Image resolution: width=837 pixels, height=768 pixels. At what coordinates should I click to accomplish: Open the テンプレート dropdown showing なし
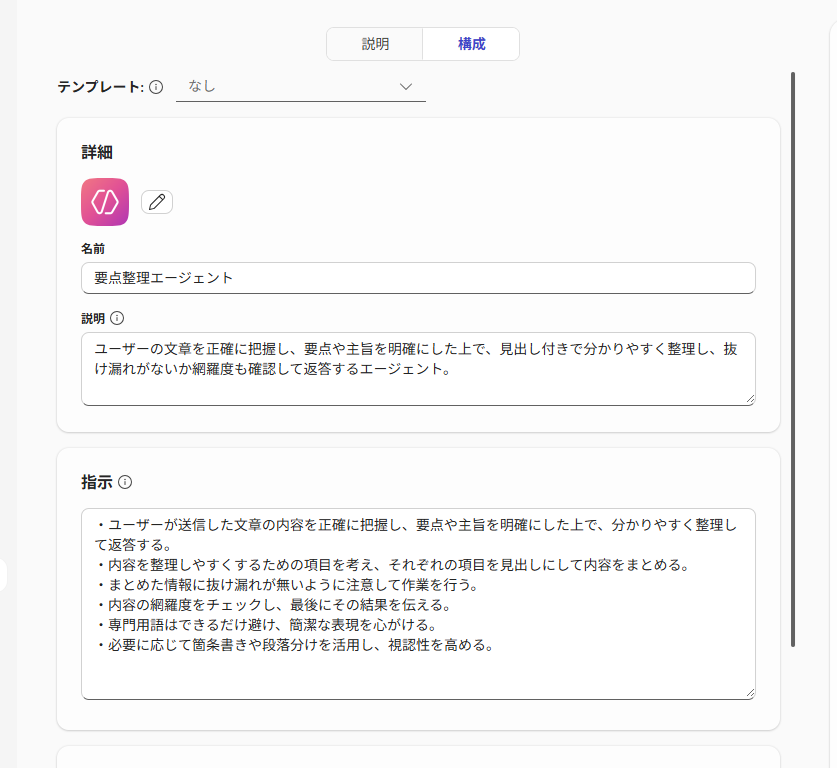[300, 87]
